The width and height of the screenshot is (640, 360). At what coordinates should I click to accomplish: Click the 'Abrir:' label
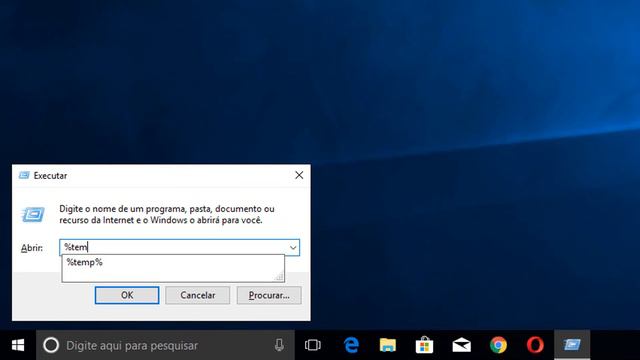click(x=32, y=248)
